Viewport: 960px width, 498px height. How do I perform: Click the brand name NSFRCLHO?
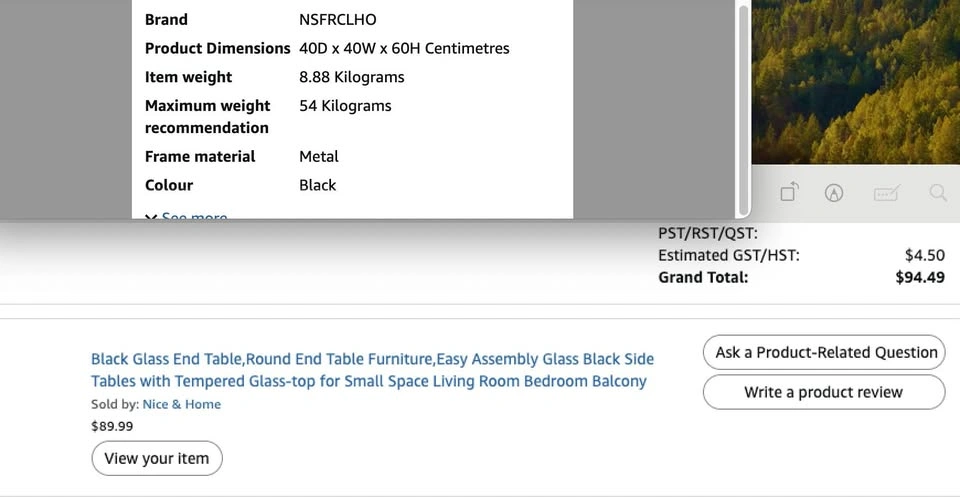coord(338,19)
